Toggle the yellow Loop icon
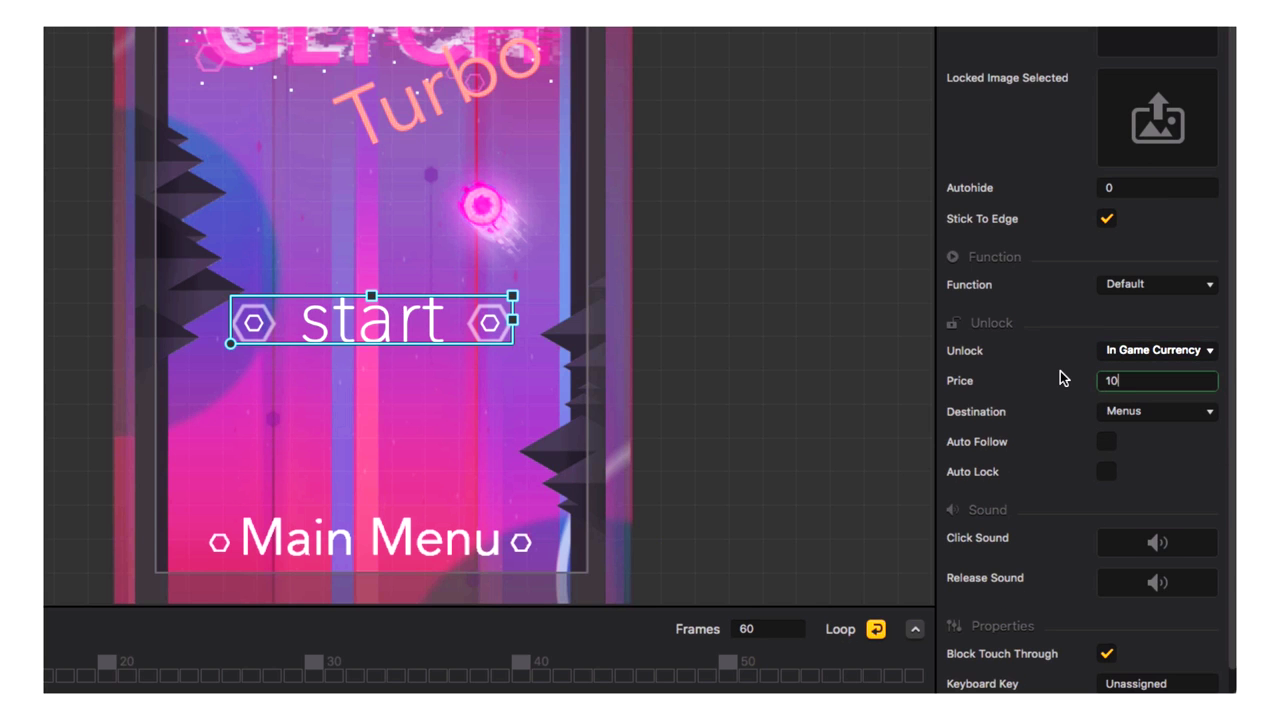The image size is (1280, 720). [x=876, y=629]
